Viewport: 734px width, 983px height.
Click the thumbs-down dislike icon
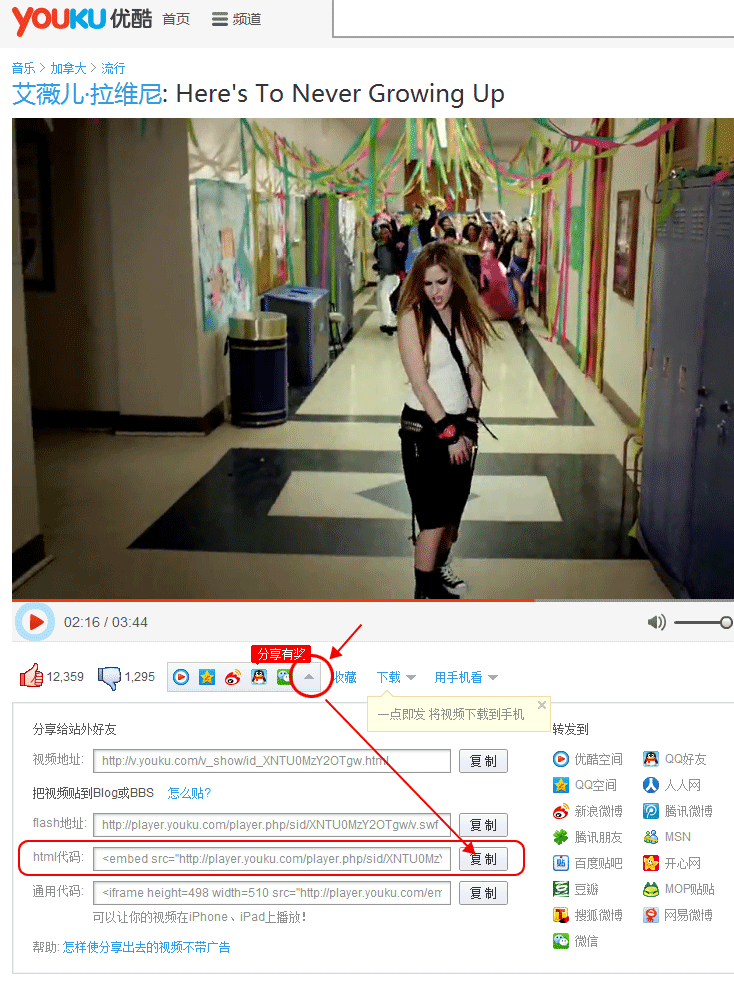pos(109,678)
